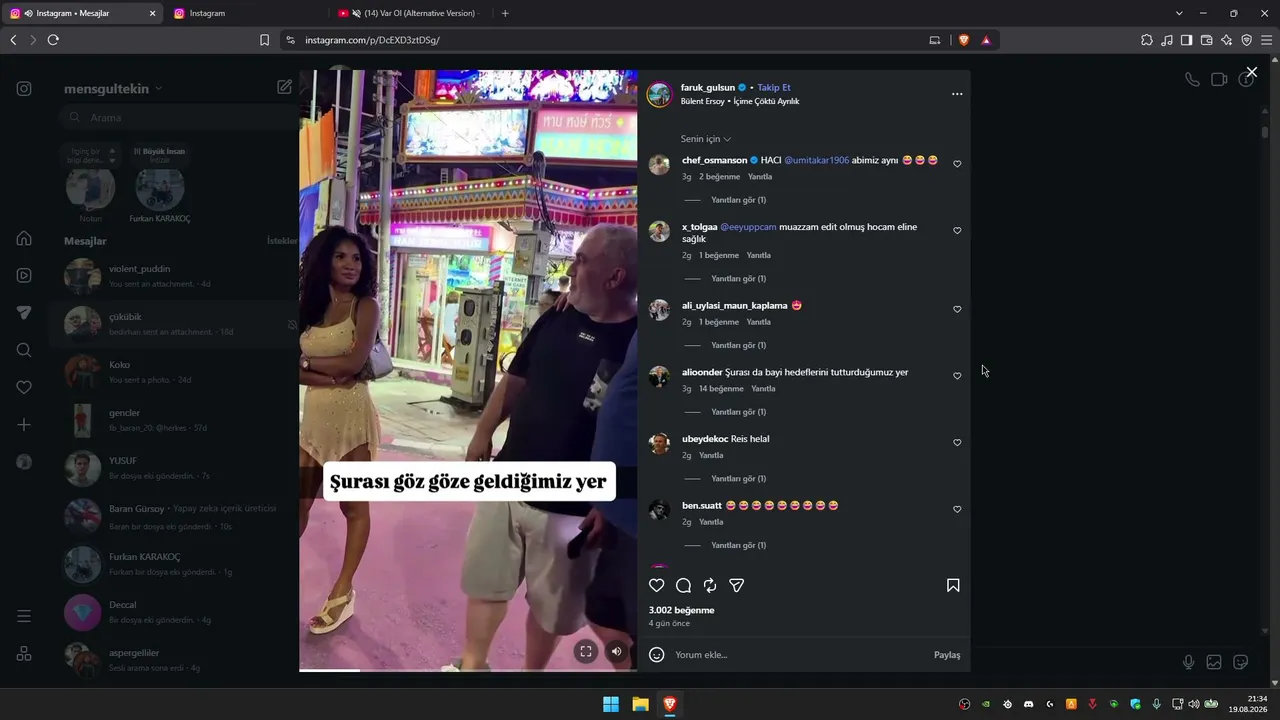This screenshot has width=1280, height=720.
Task: Expand the video to fullscreen
Action: [x=586, y=651]
